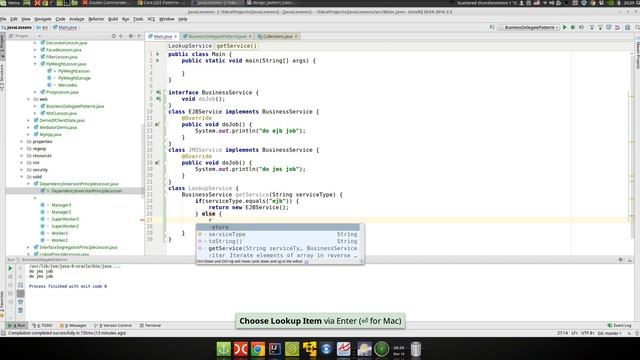Image resolution: width=640 pixels, height=360 pixels.
Task: Click the UTF-8 encoding indicator
Action: pyautogui.click(x=587, y=333)
